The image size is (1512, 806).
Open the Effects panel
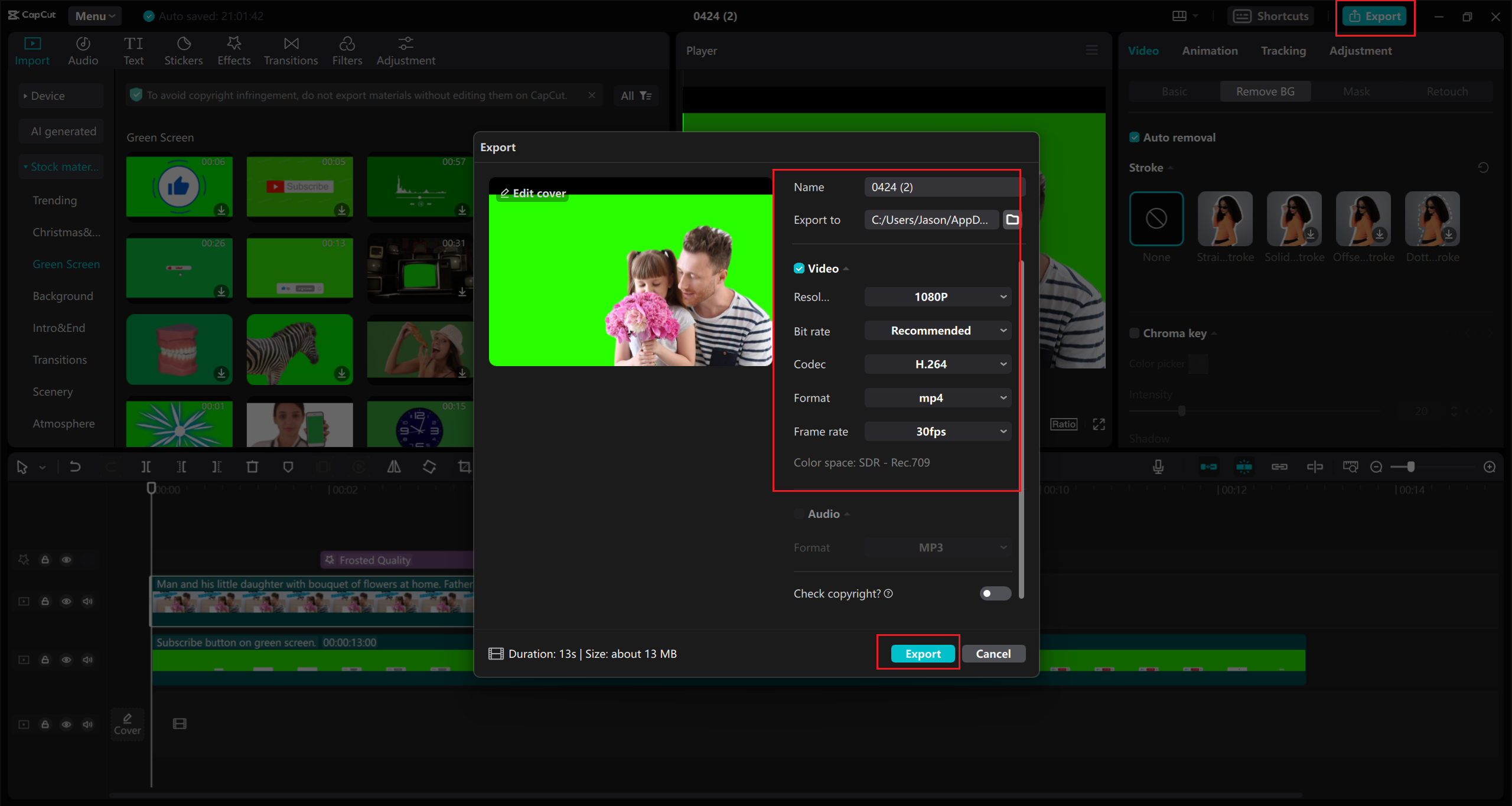coord(234,50)
